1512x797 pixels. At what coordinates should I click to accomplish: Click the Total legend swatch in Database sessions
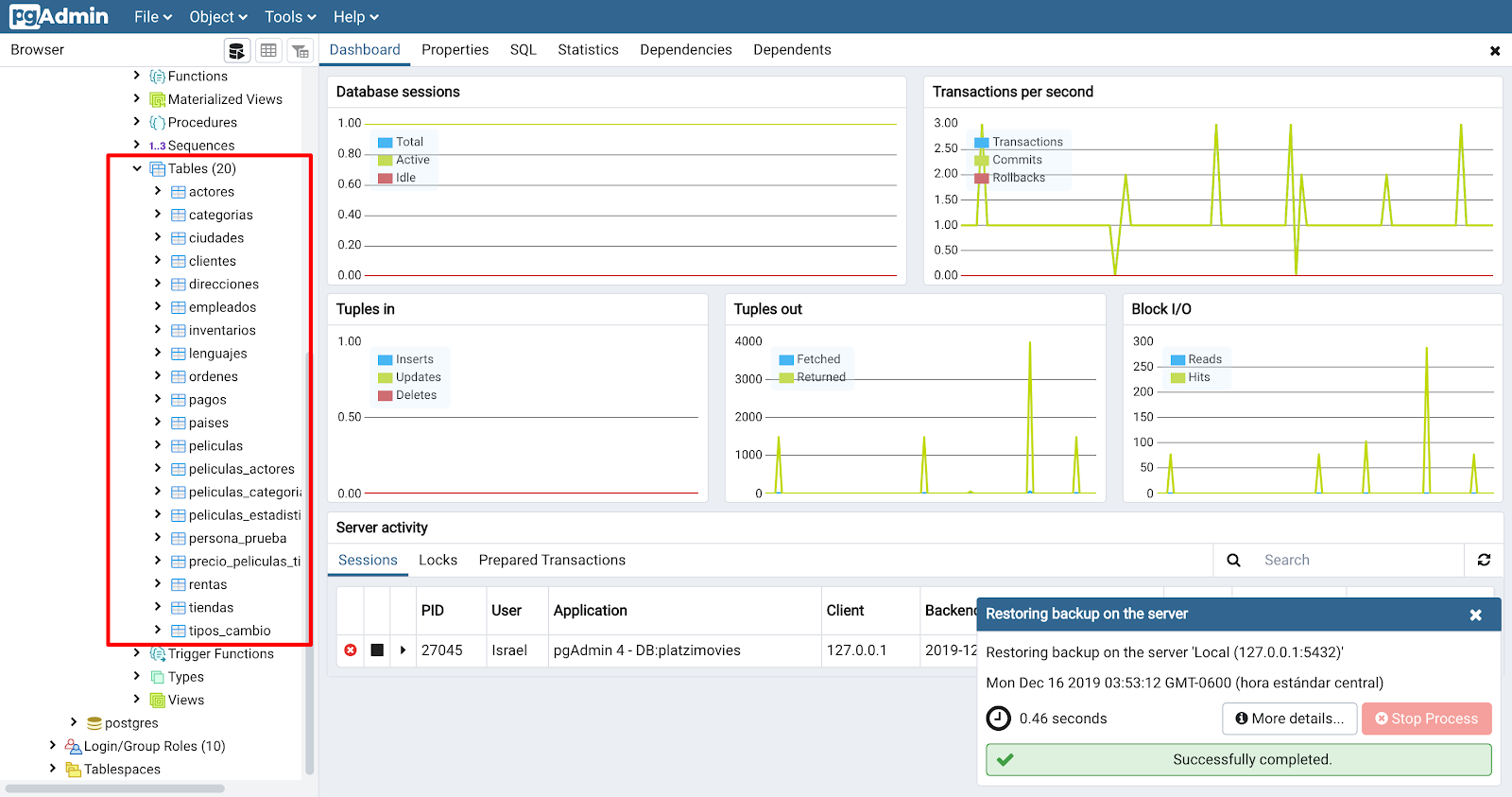(385, 143)
